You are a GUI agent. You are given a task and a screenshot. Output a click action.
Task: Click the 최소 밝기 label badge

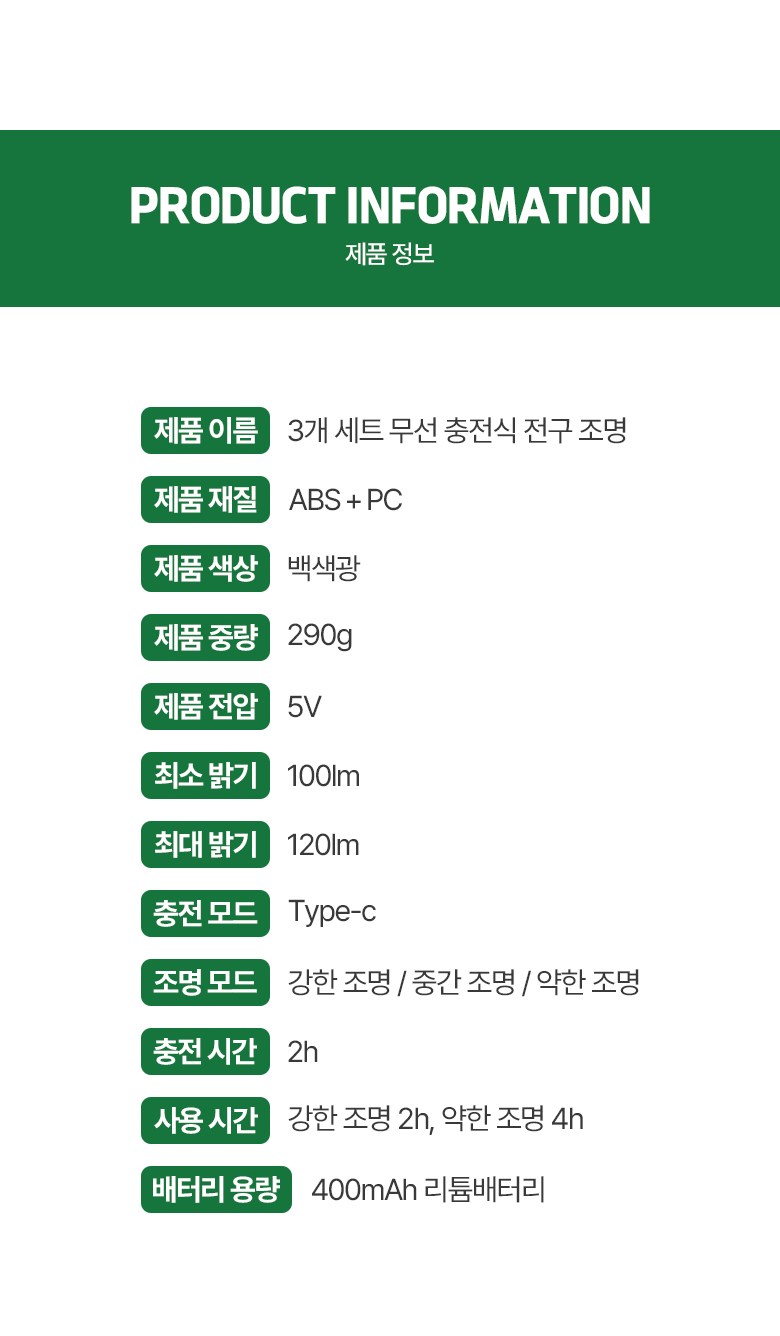click(205, 776)
